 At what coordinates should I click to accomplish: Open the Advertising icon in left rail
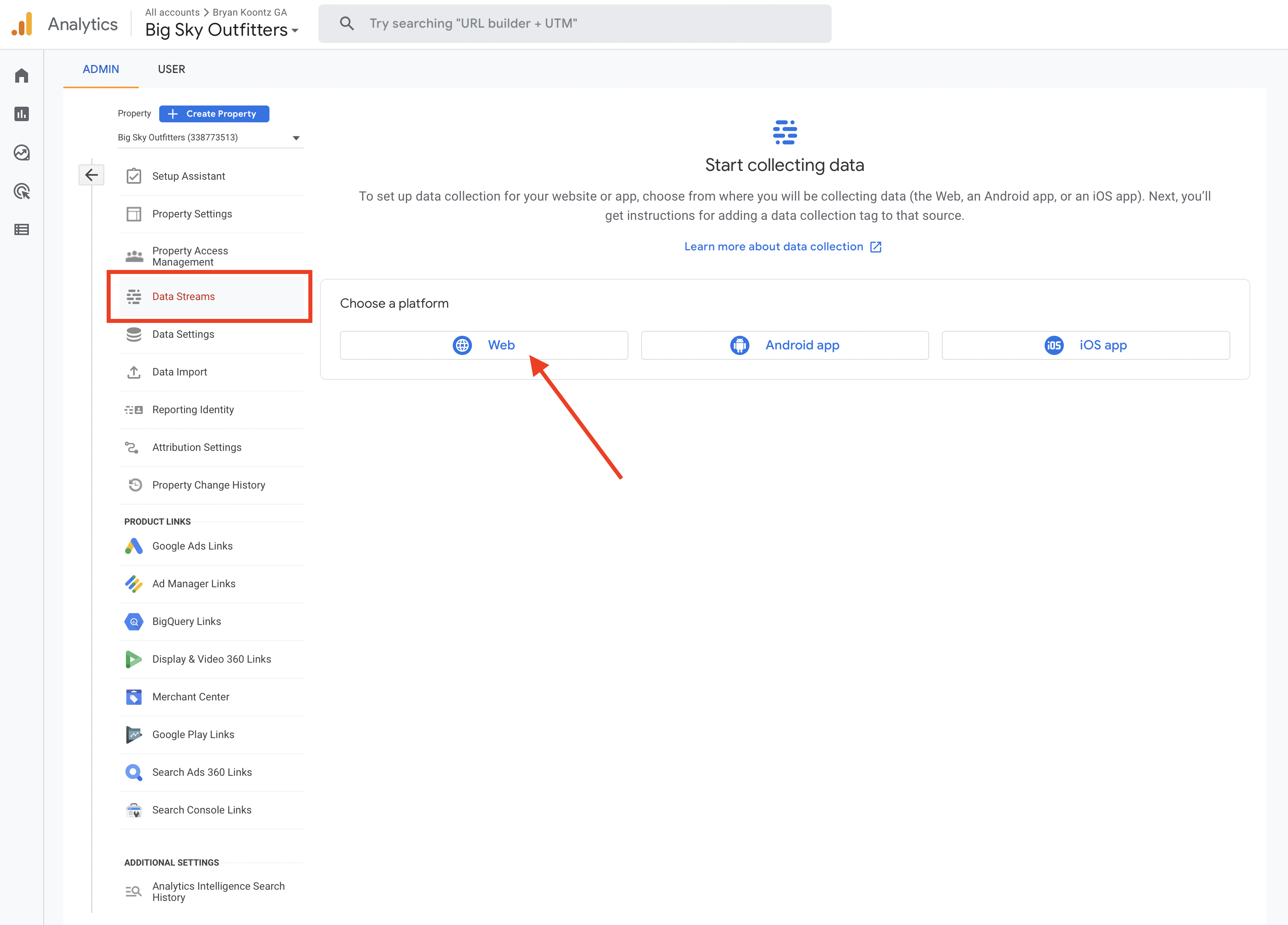[22, 191]
